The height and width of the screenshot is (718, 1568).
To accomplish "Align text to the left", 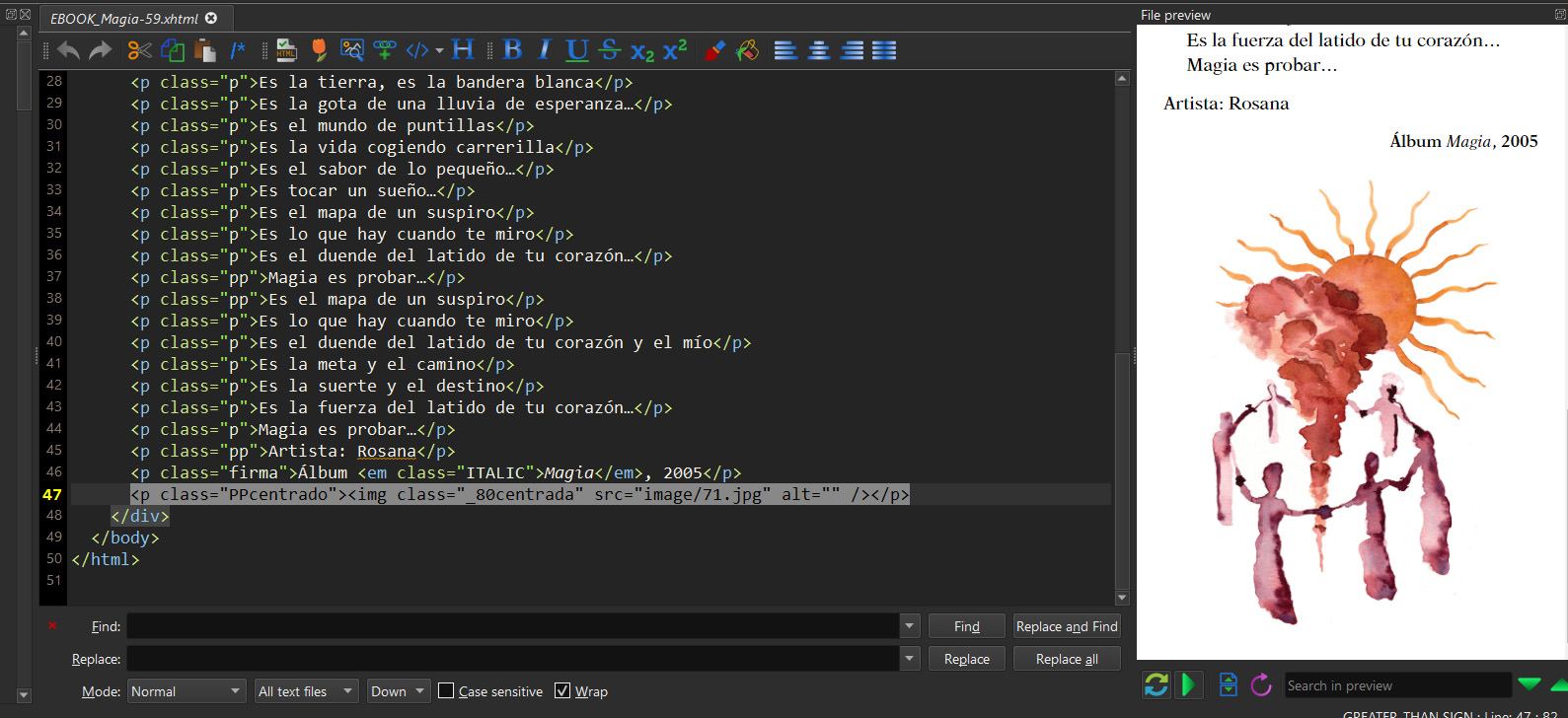I will pos(786,50).
